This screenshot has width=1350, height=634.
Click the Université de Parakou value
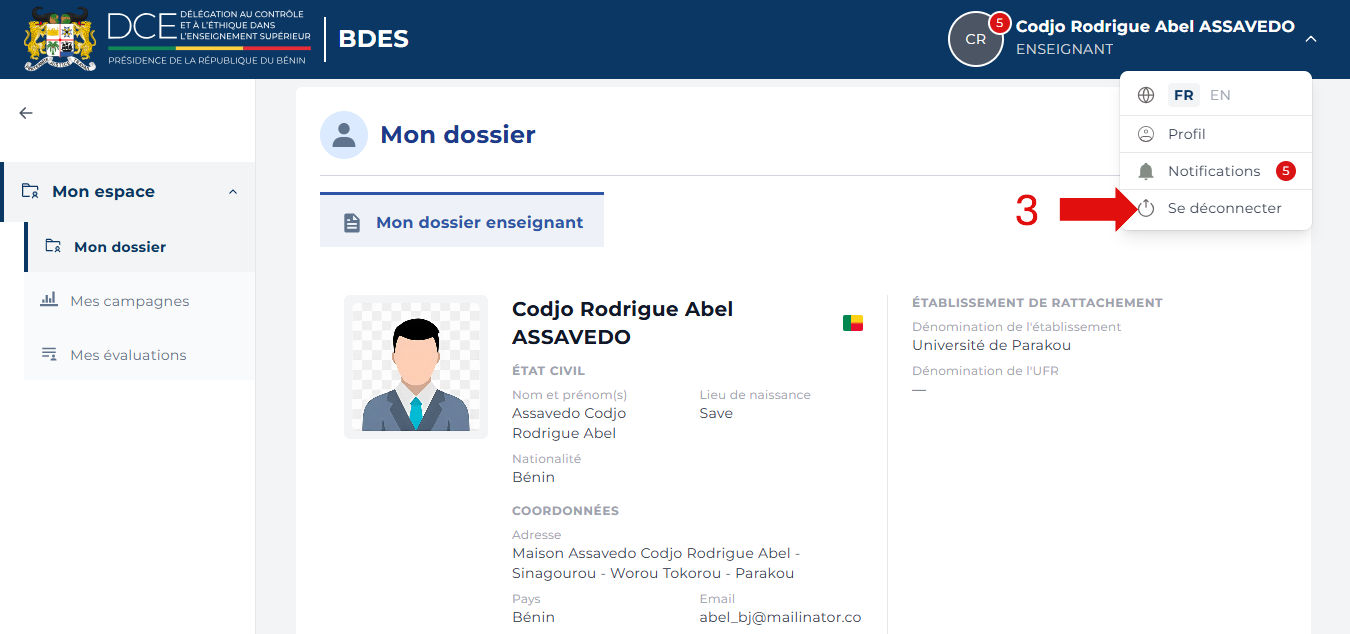coord(991,345)
